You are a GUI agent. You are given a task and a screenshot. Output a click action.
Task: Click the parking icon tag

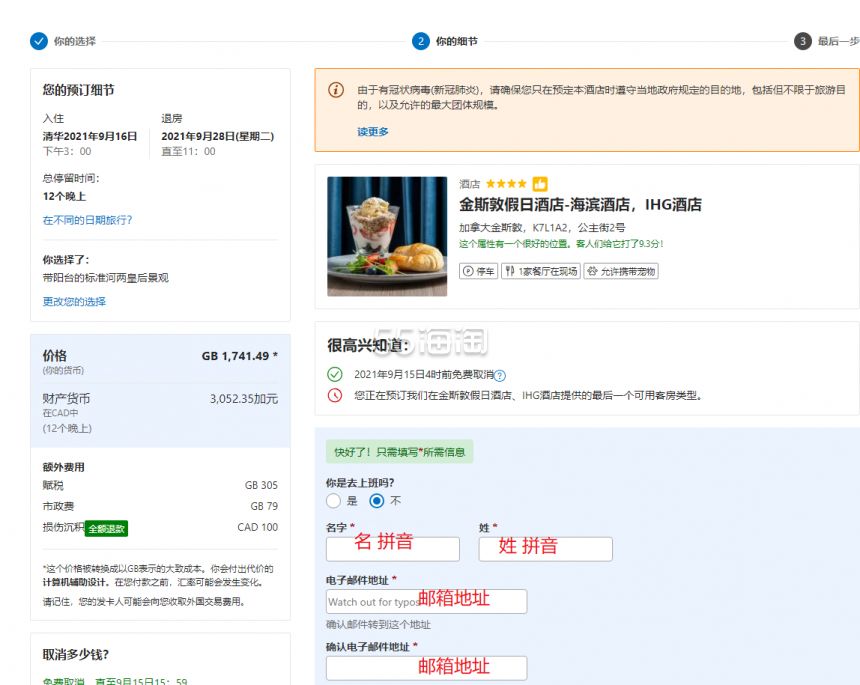click(478, 271)
